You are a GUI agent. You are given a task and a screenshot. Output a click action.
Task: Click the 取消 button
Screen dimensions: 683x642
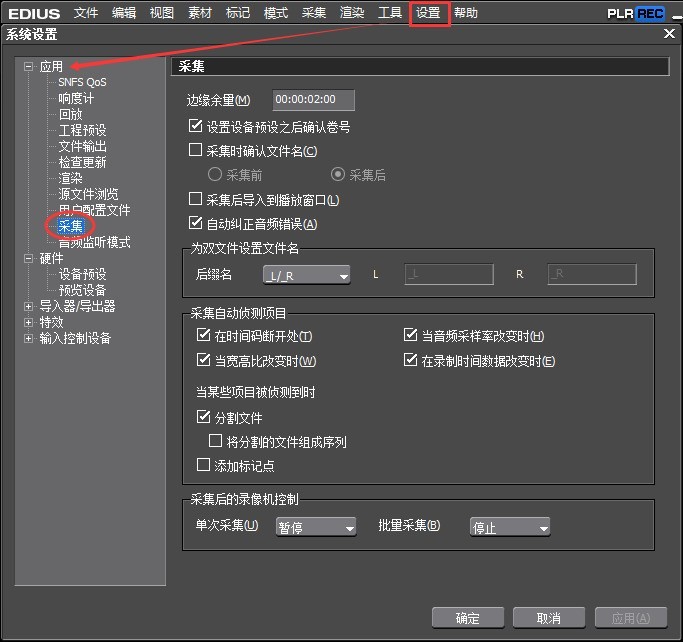coord(548,617)
